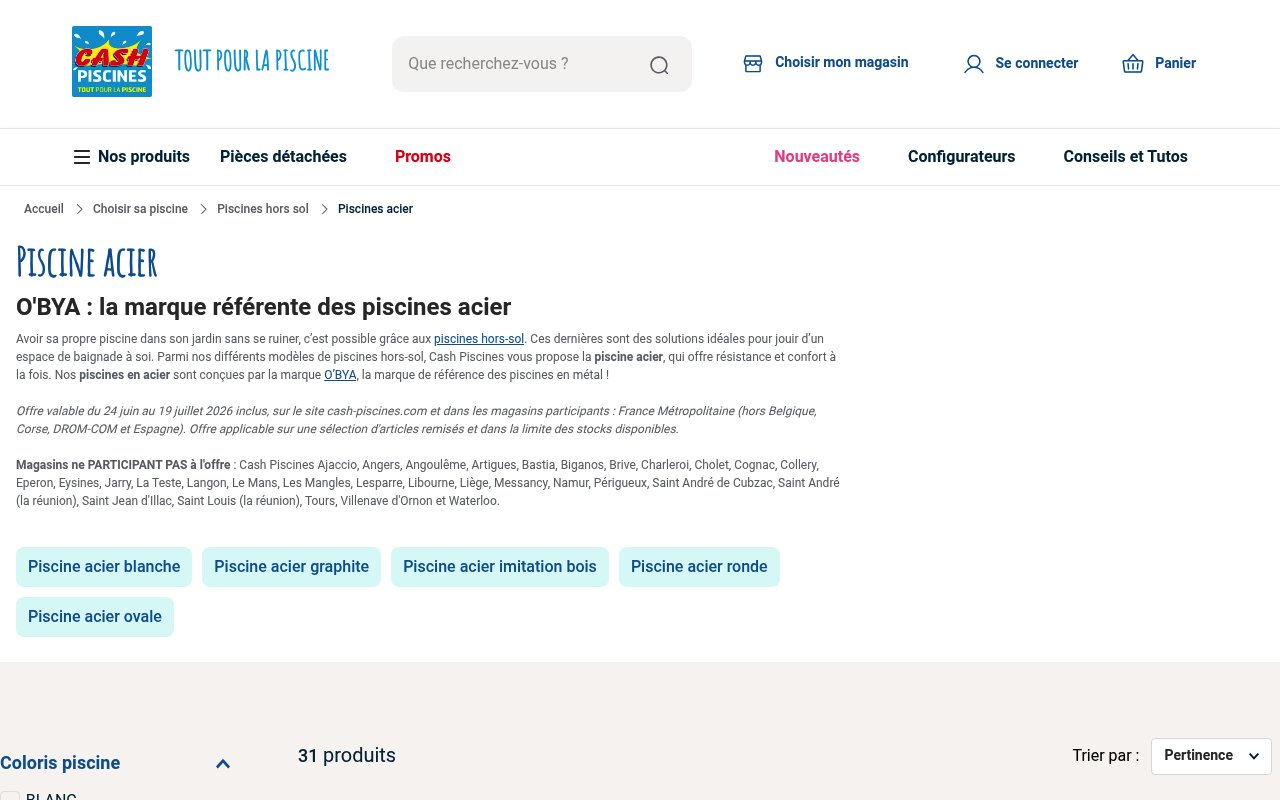Screen dimensions: 1280x800
Task: Open the Nouveautés menu item
Action: [817, 156]
